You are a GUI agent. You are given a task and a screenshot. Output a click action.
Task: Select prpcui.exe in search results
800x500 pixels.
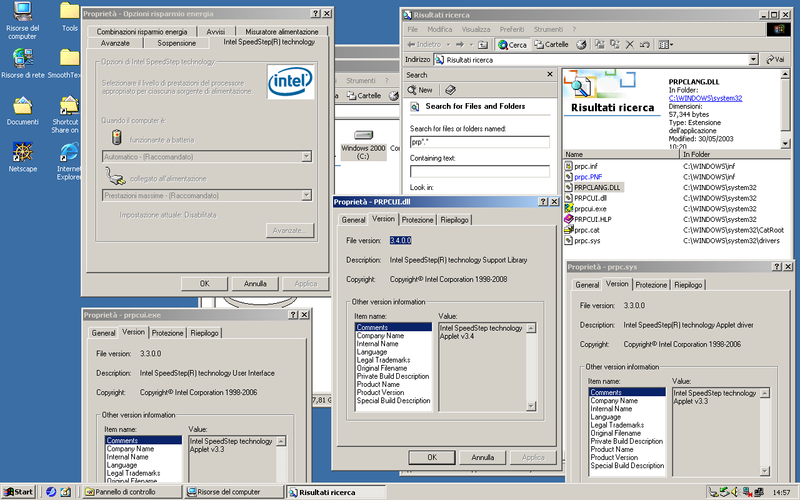pos(585,209)
